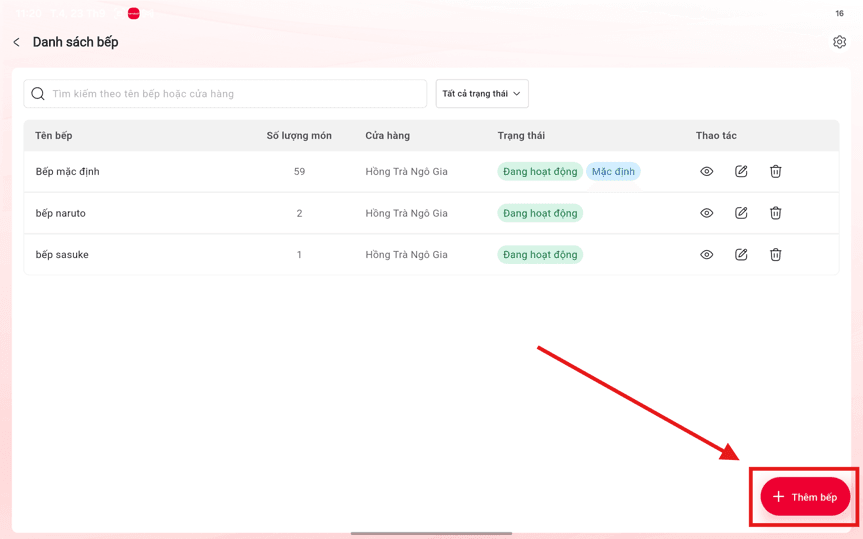Focus the kitchen or store search field

pyautogui.click(x=225, y=94)
